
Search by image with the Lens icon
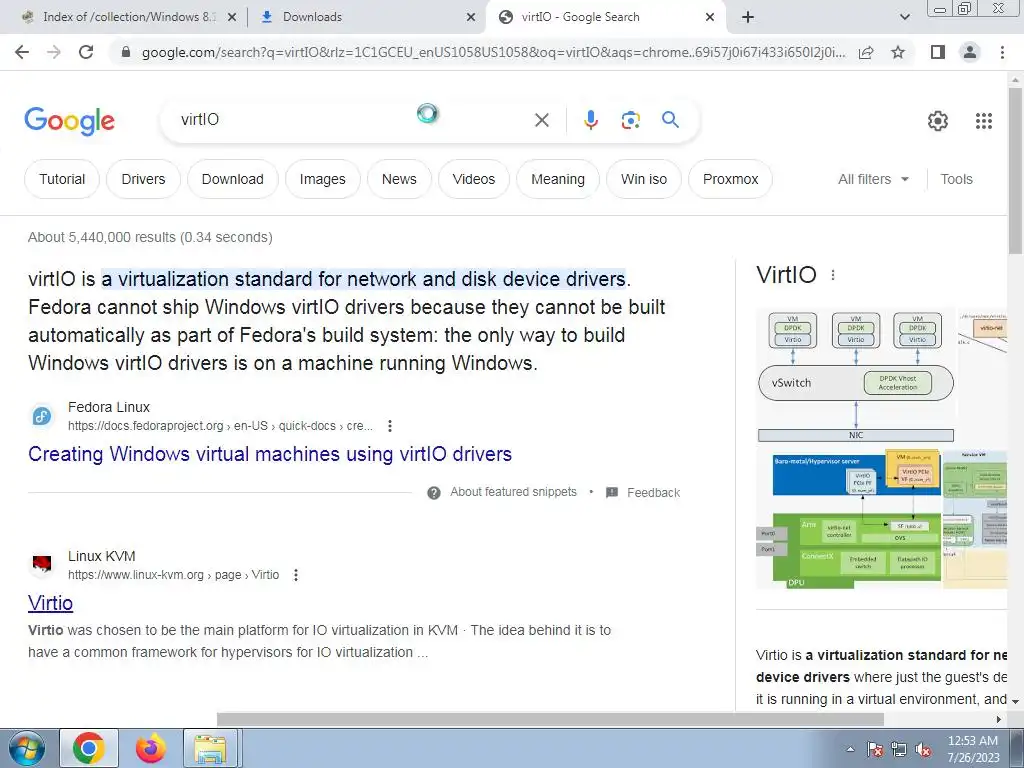(631, 120)
